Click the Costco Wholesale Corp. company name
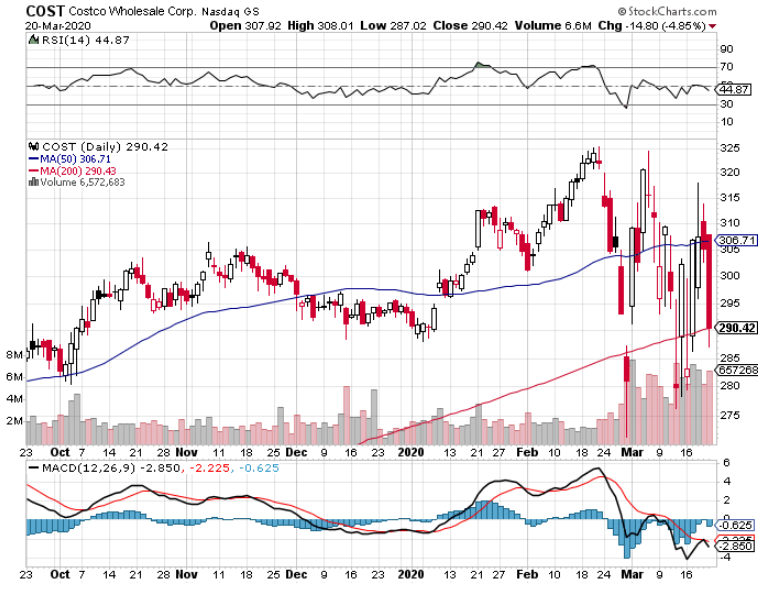Viewport: 778px width, 590px height. (x=132, y=11)
